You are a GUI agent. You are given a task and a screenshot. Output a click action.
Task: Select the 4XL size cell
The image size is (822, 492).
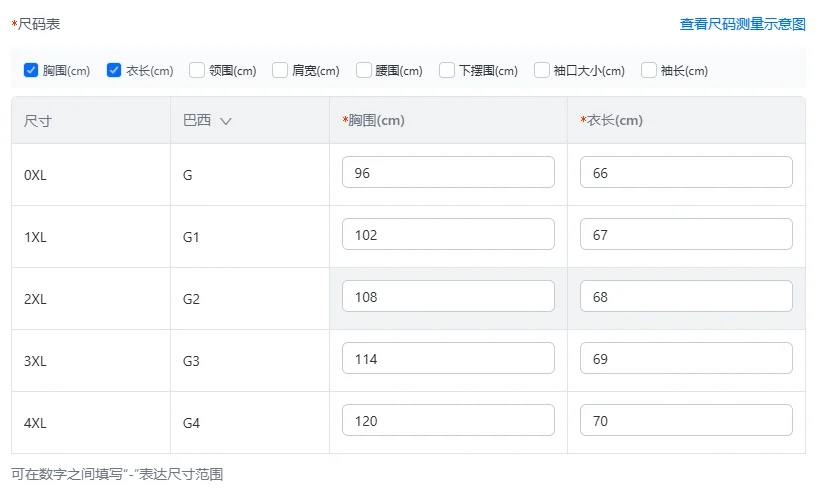tap(91, 422)
